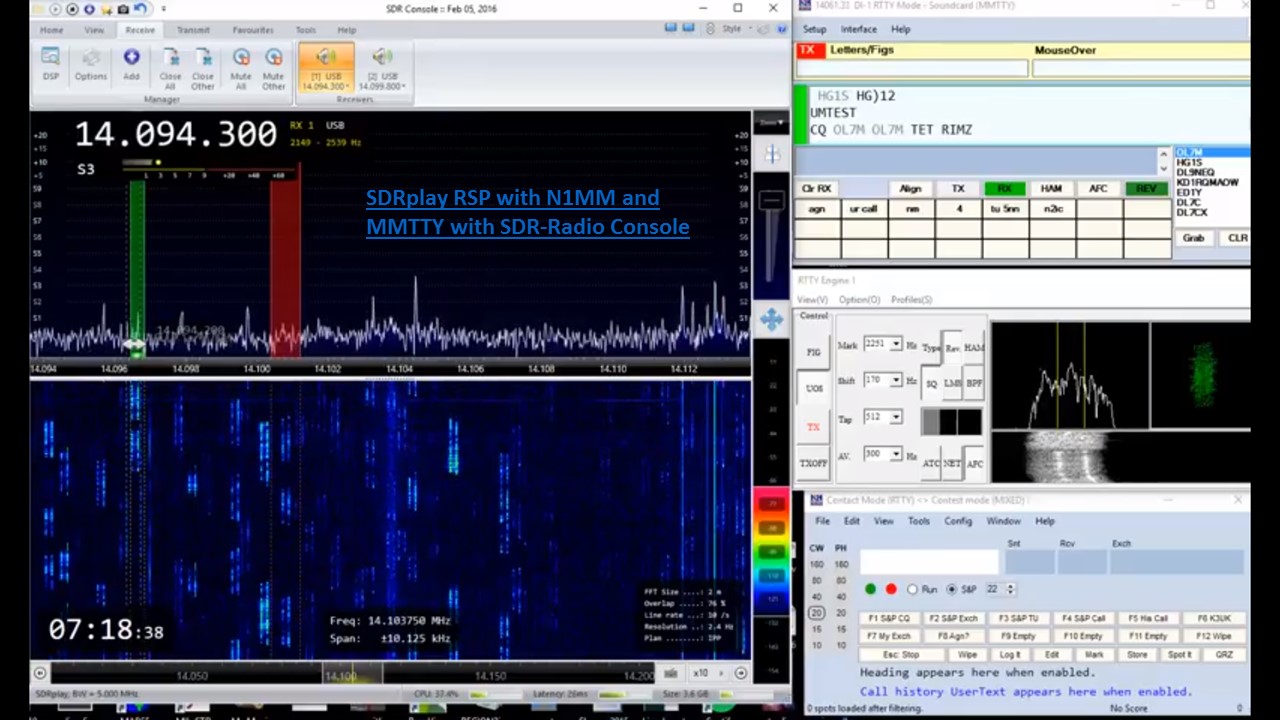Screen dimensions: 1280x720
Task: Zoom out the span with left circle arrow
Action: coord(39,674)
